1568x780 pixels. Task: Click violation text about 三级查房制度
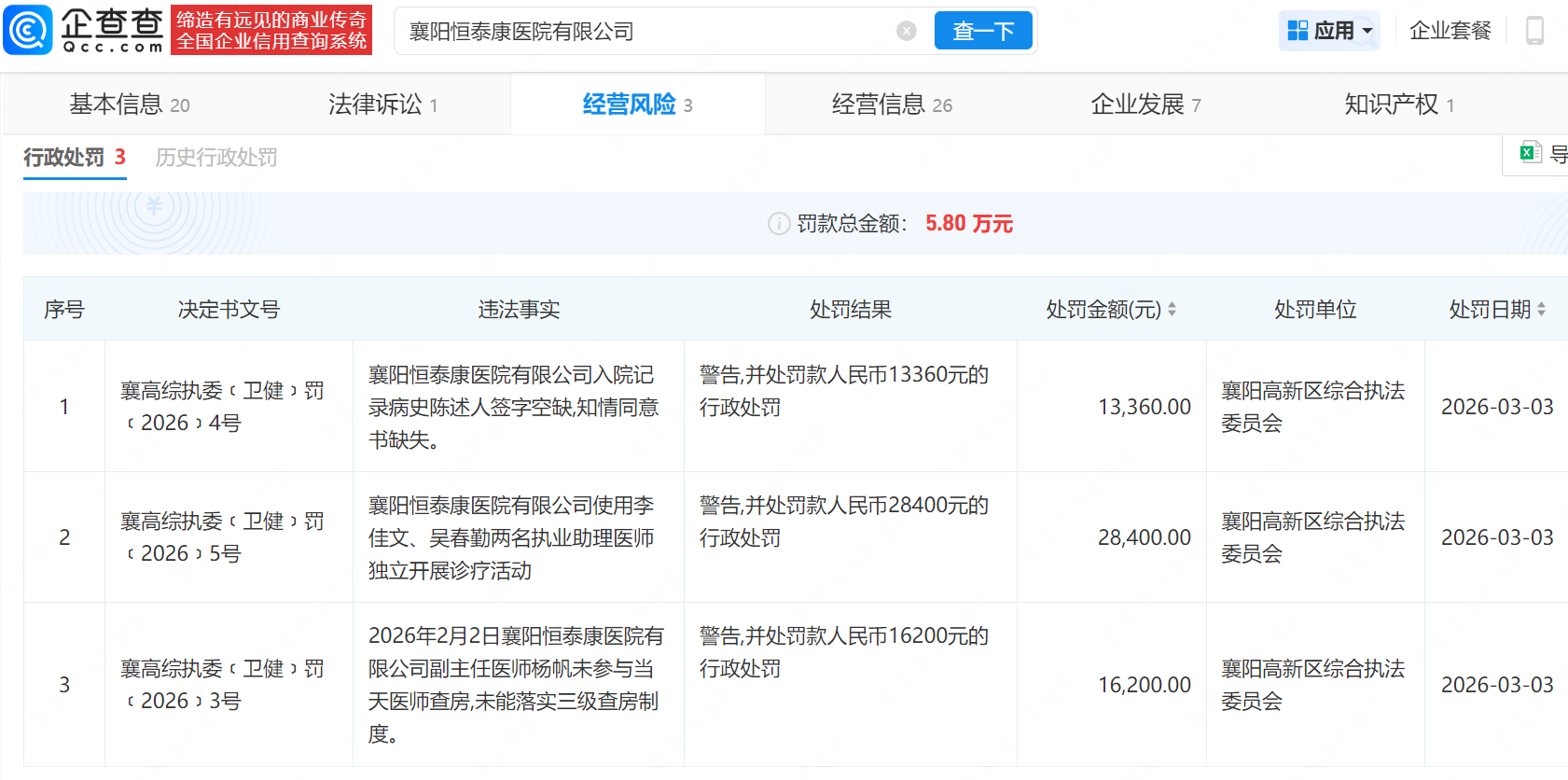516,685
